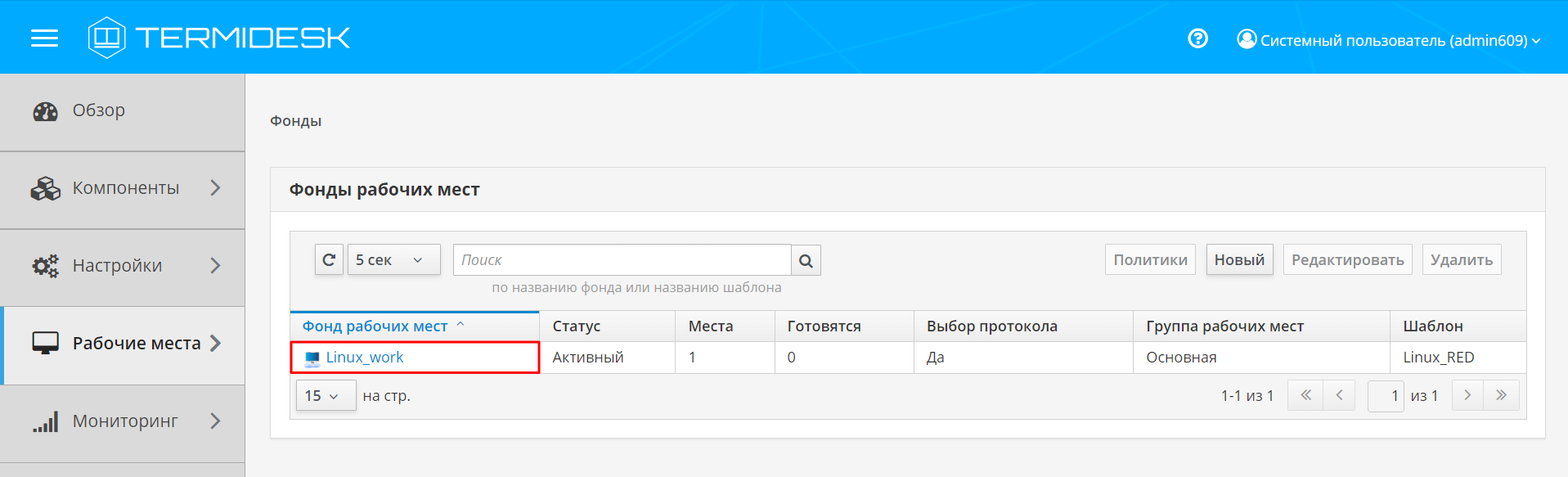This screenshot has height=477, width=1568.
Task: Go to the first page of results
Action: [x=1305, y=395]
